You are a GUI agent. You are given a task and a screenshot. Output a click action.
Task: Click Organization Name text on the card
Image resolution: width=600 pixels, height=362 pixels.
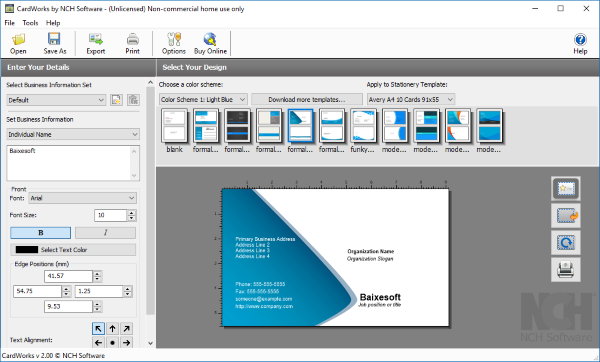click(370, 251)
